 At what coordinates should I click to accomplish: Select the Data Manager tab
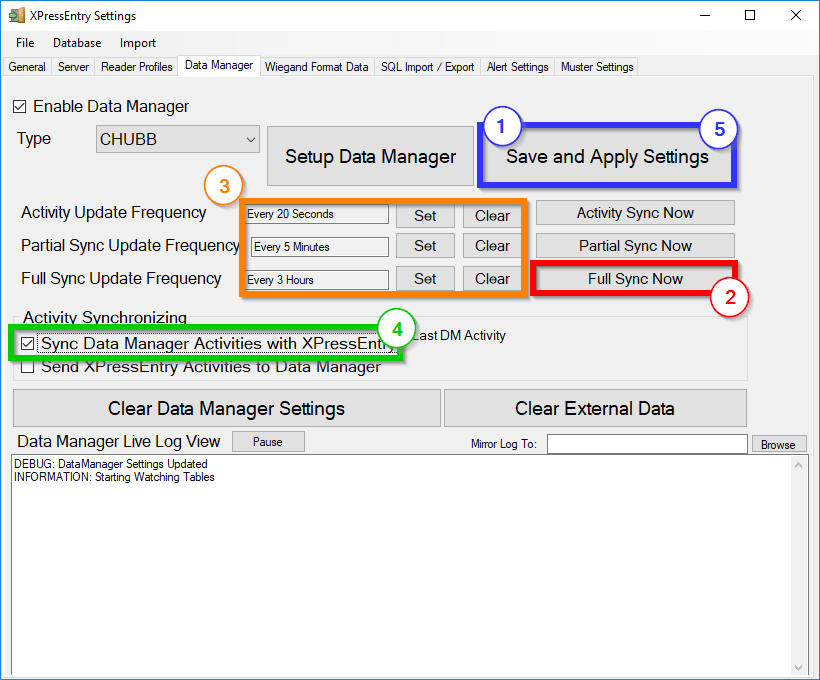[x=219, y=65]
